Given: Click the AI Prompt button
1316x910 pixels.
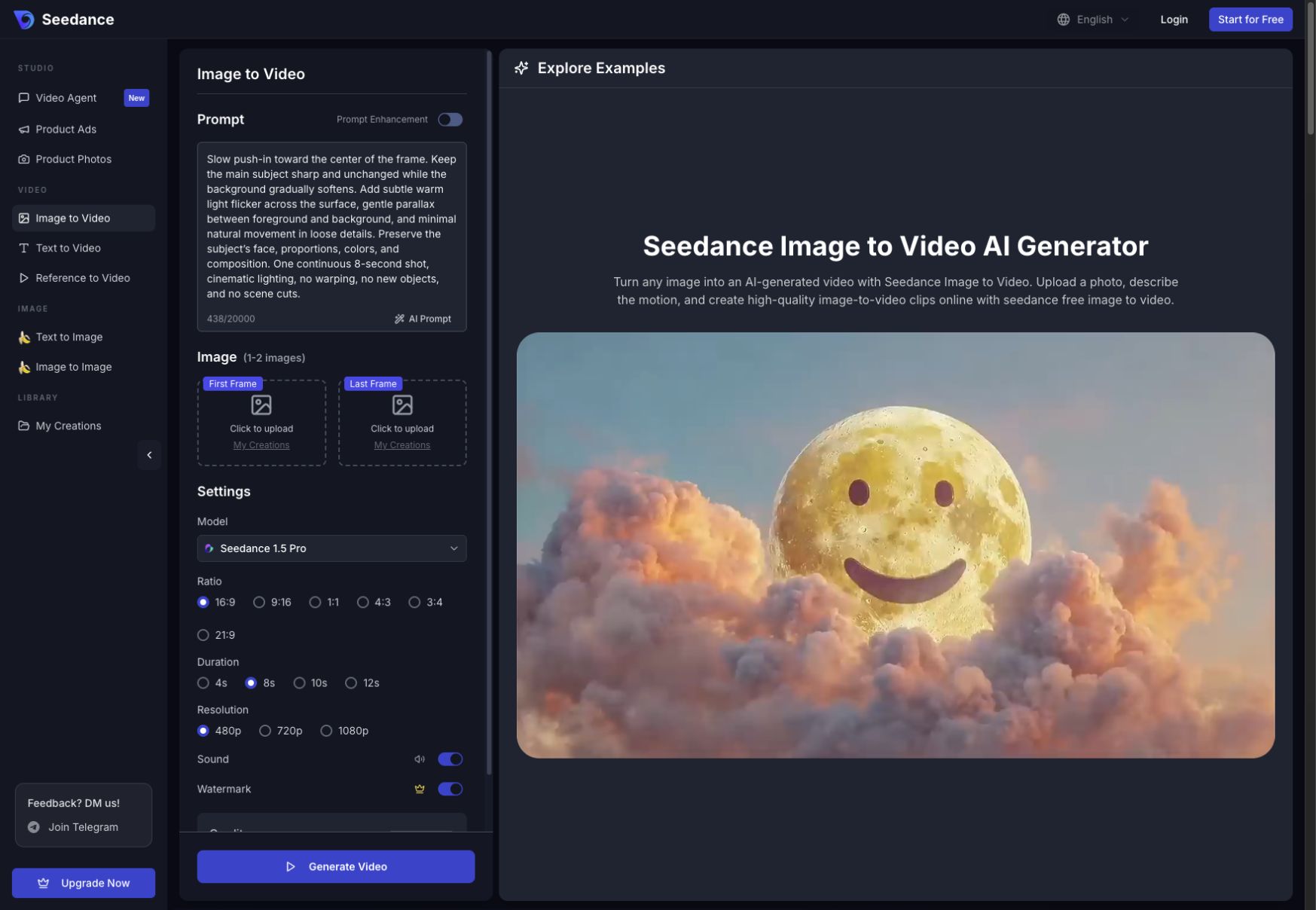Looking at the screenshot, I should pos(423,319).
